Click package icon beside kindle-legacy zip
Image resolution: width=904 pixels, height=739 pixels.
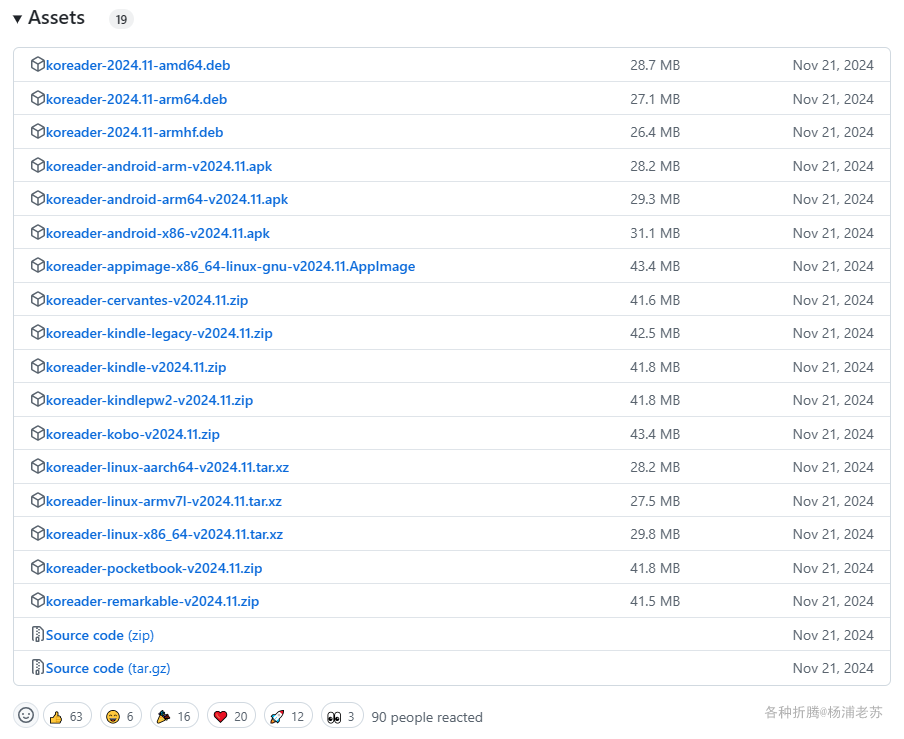pyautogui.click(x=37, y=331)
